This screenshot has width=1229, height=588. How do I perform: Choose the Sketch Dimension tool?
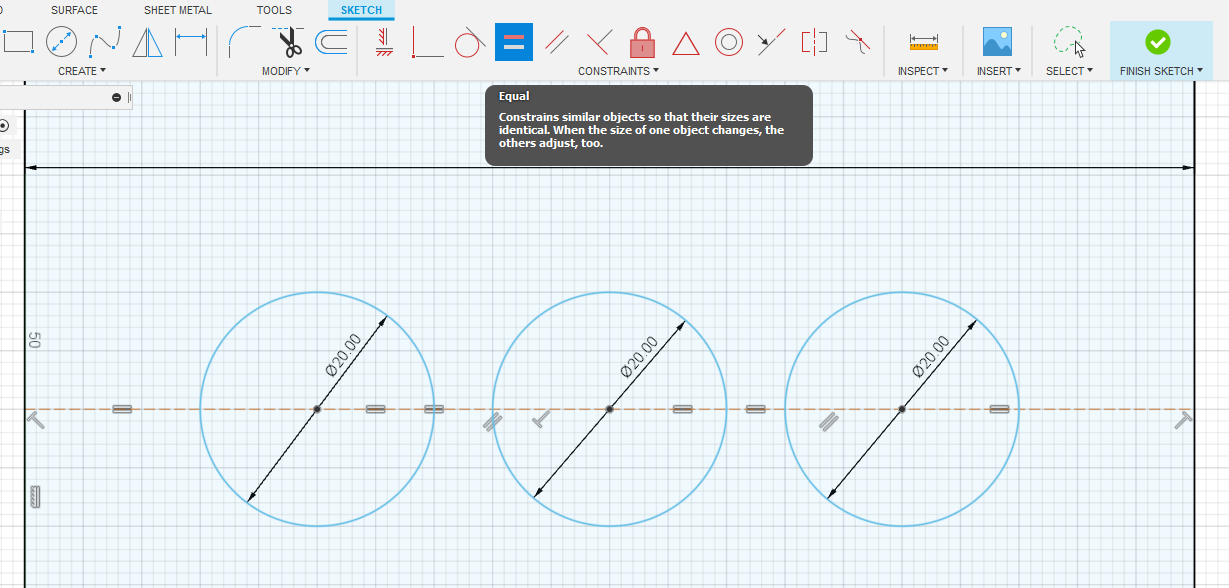pyautogui.click(x=190, y=42)
